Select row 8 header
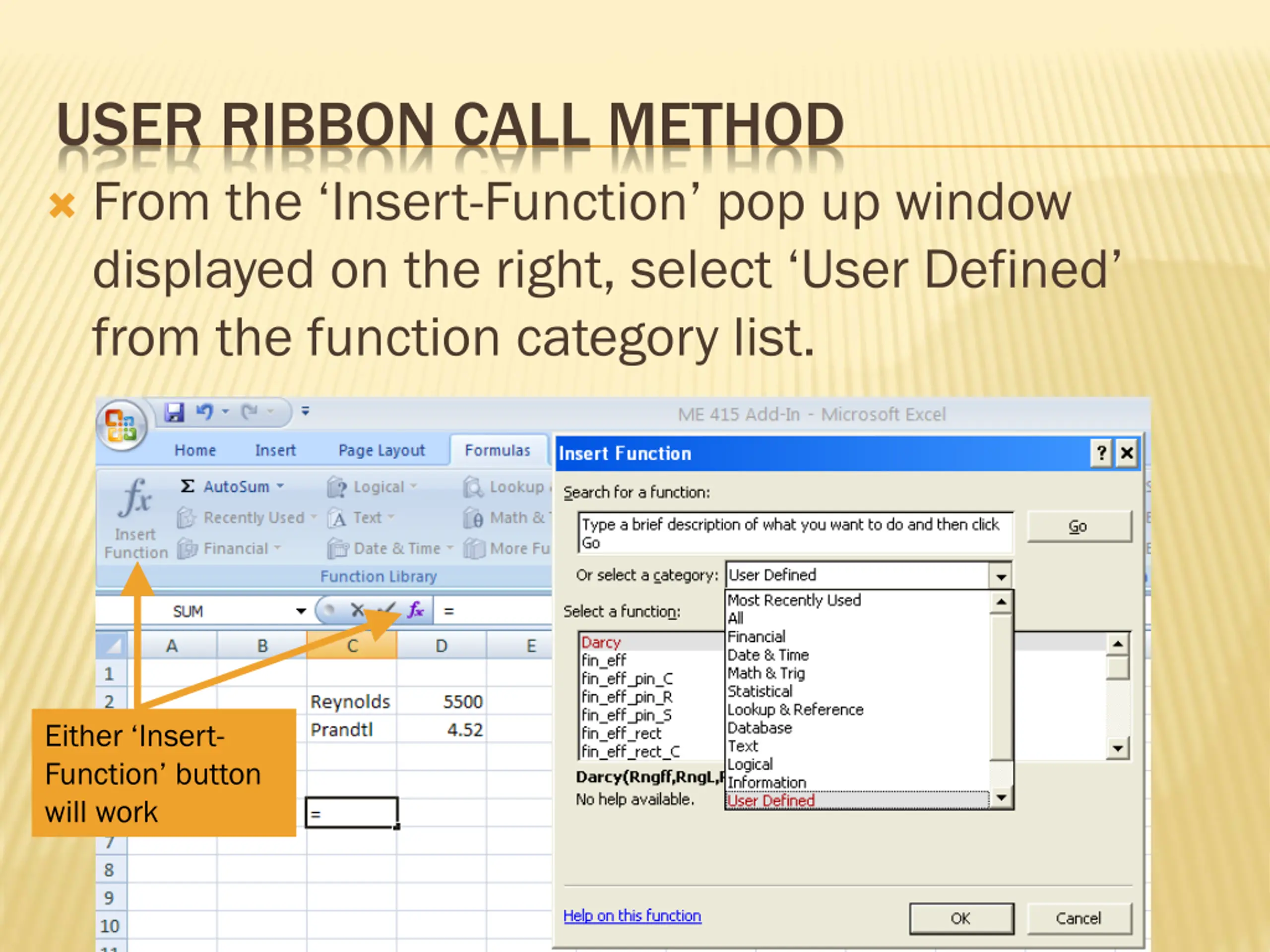1270x952 pixels. pyautogui.click(x=111, y=870)
